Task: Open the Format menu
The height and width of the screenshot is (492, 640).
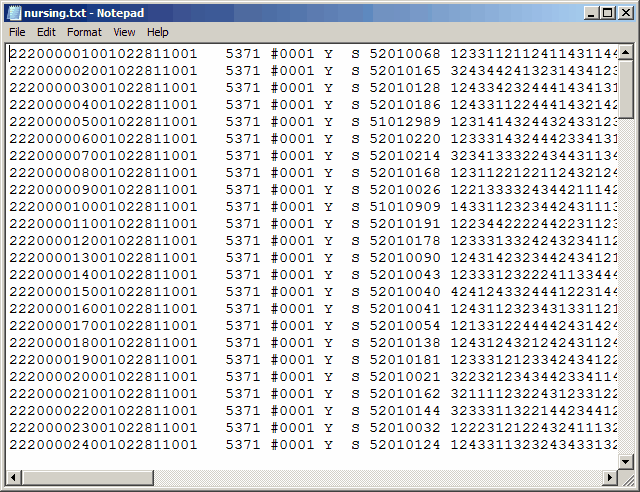Action: [84, 32]
